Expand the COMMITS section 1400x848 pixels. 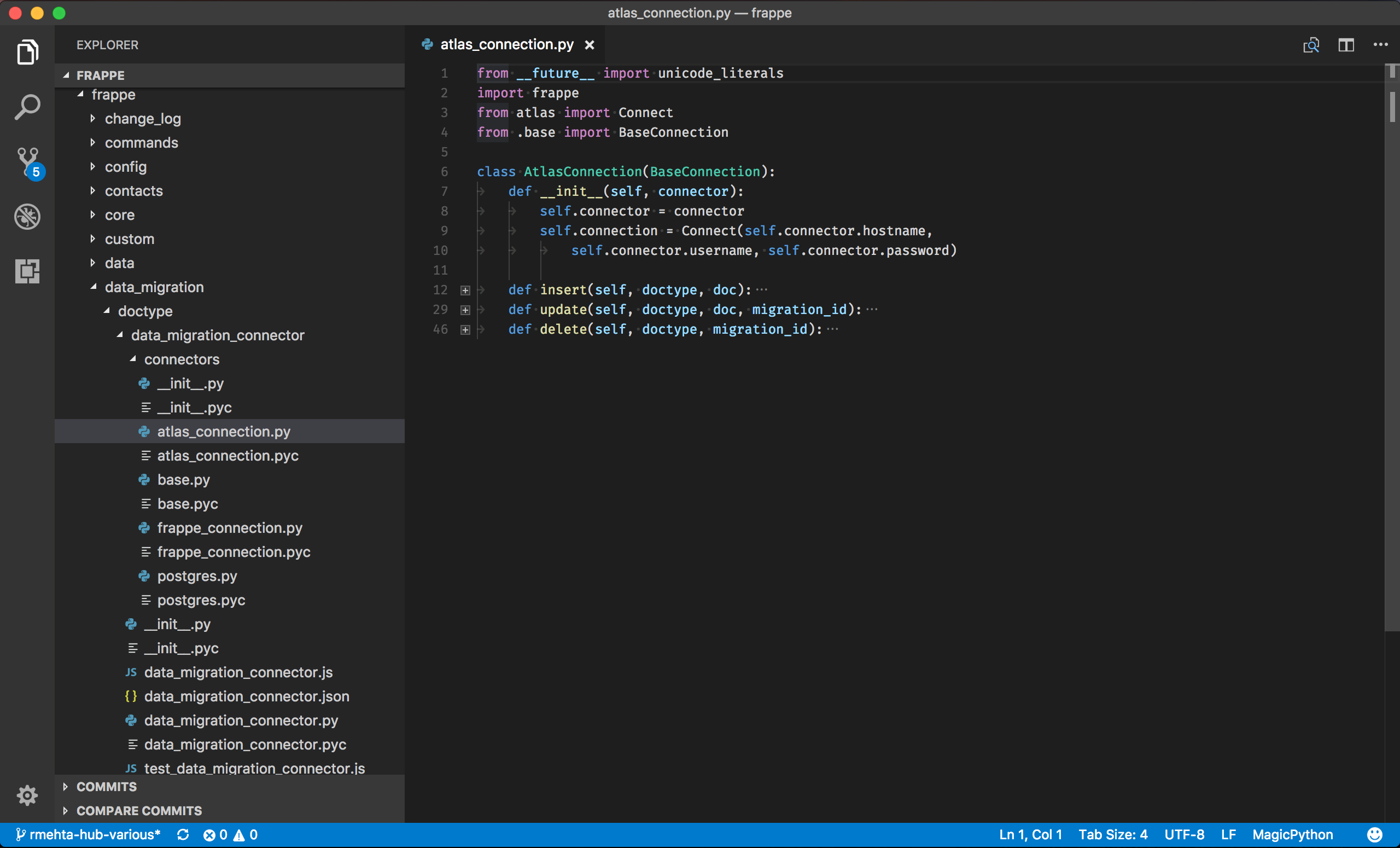(106, 787)
